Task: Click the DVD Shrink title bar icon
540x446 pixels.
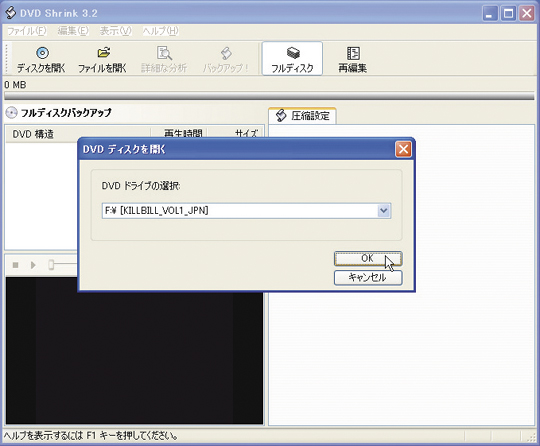Action: (x=11, y=13)
